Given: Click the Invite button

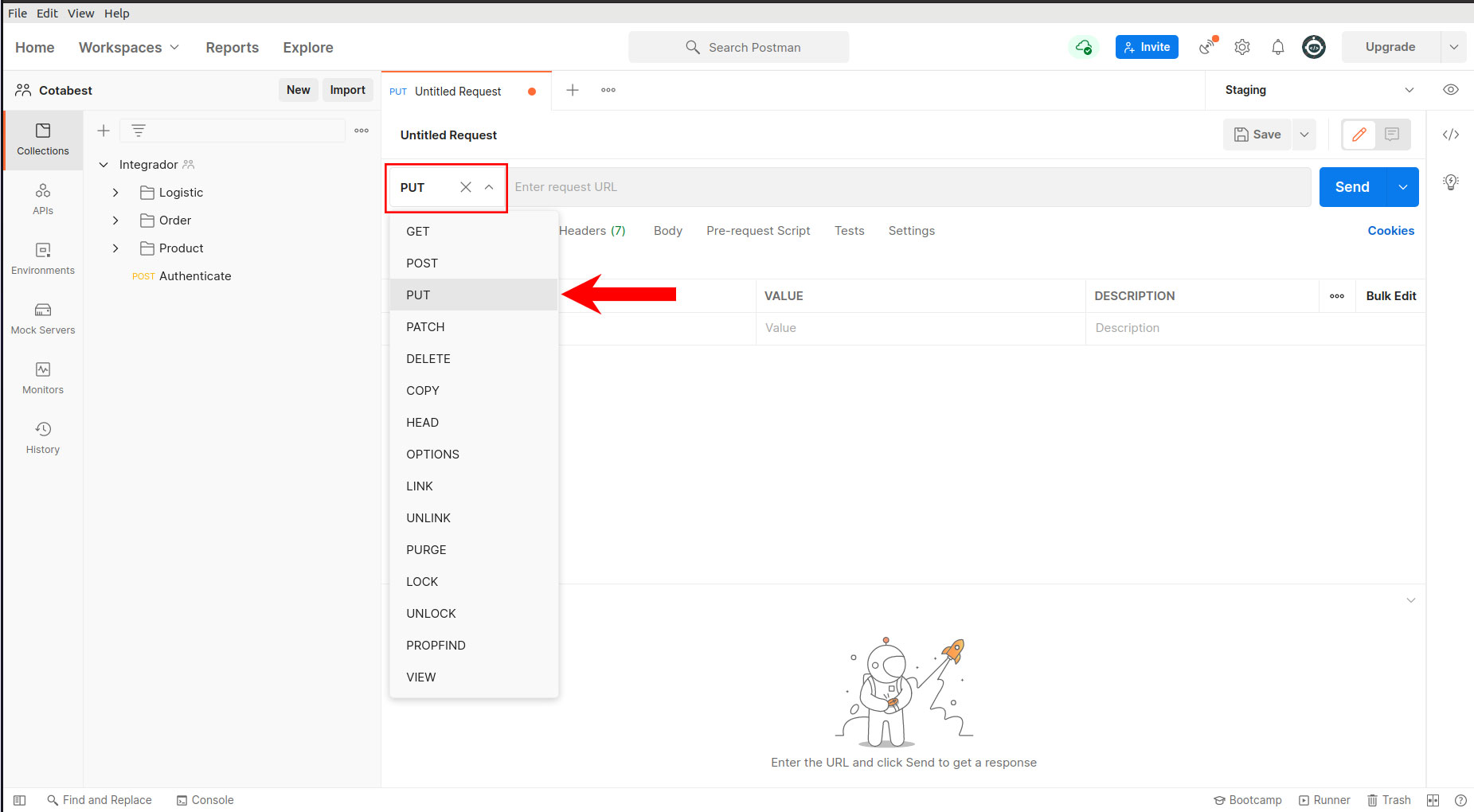Looking at the screenshot, I should [x=1147, y=47].
